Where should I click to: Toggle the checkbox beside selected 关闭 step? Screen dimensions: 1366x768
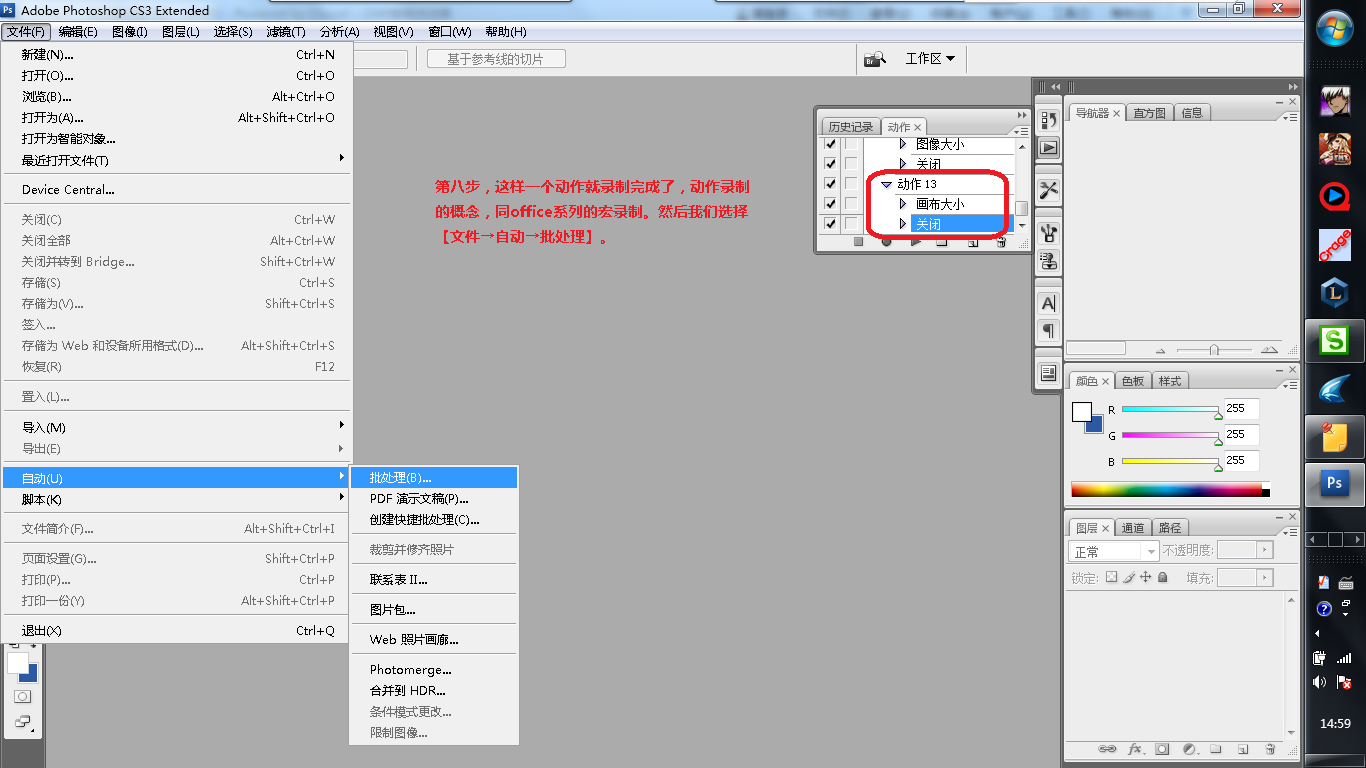click(x=830, y=224)
